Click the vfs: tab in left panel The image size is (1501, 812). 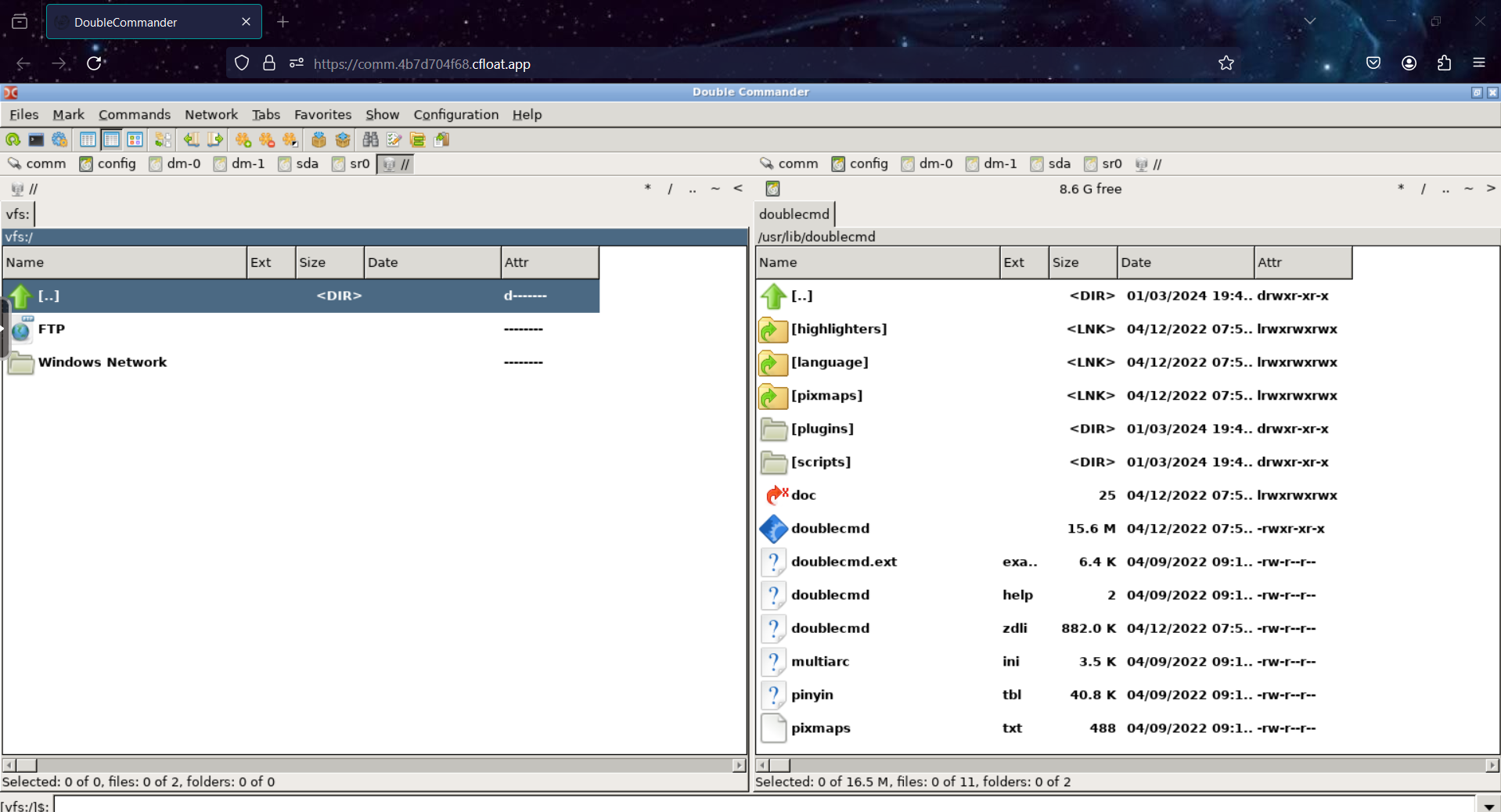coord(17,214)
